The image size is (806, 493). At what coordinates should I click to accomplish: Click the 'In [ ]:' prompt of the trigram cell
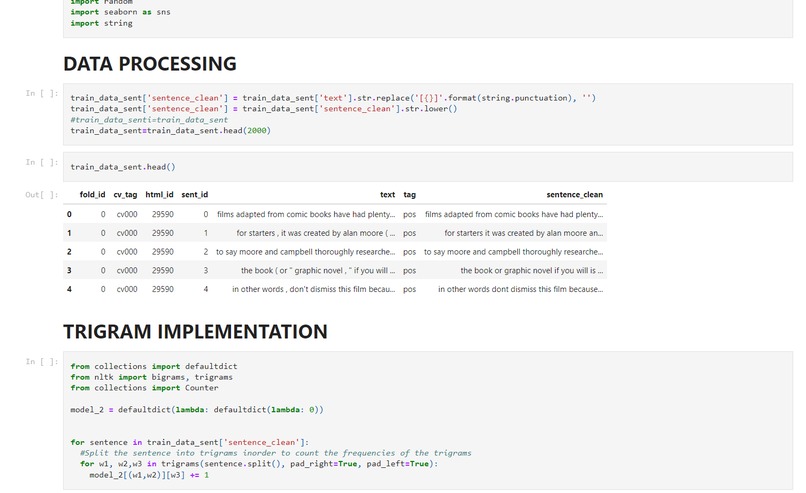tap(42, 361)
